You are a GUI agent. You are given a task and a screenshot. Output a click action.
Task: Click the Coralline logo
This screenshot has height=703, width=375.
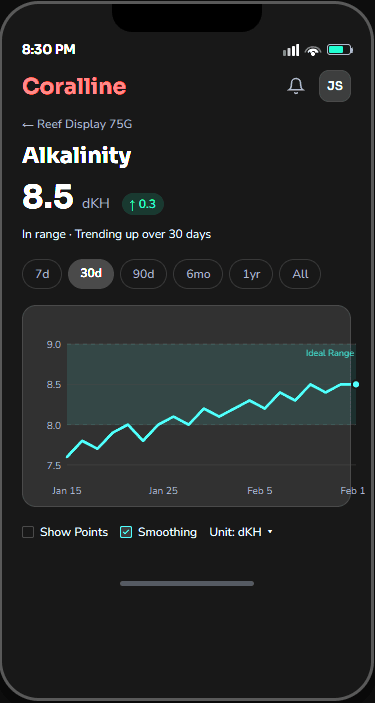(x=74, y=86)
